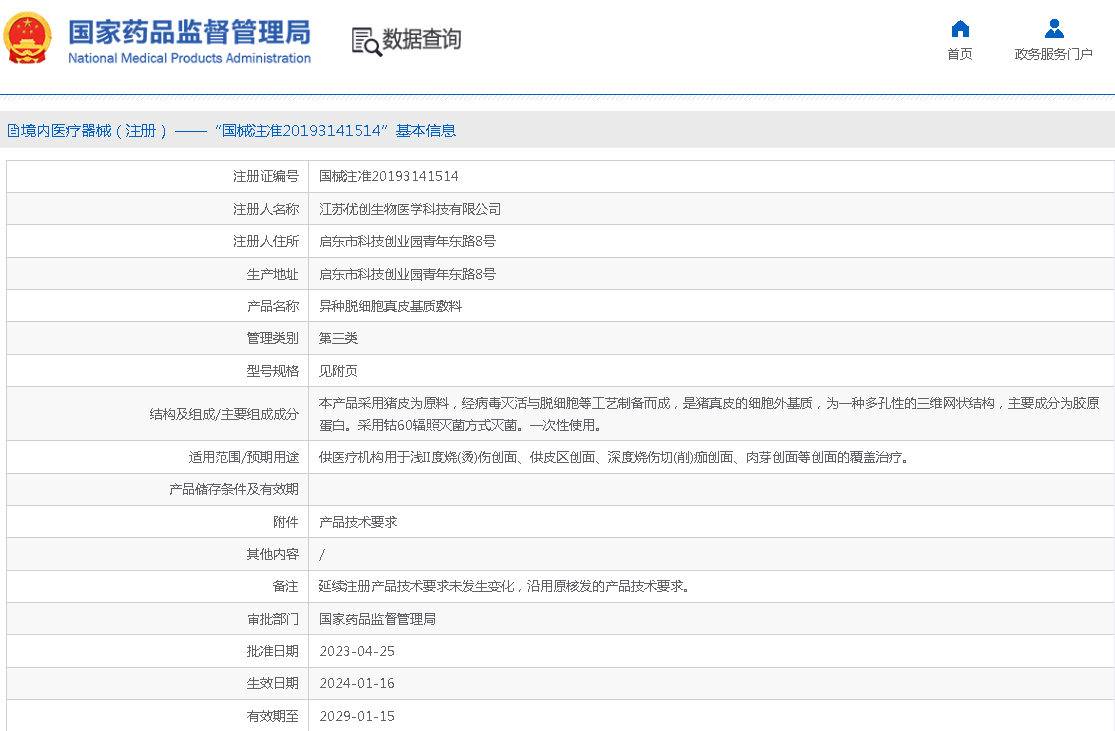
Task: Click the 首页 text label
Action: 960,54
